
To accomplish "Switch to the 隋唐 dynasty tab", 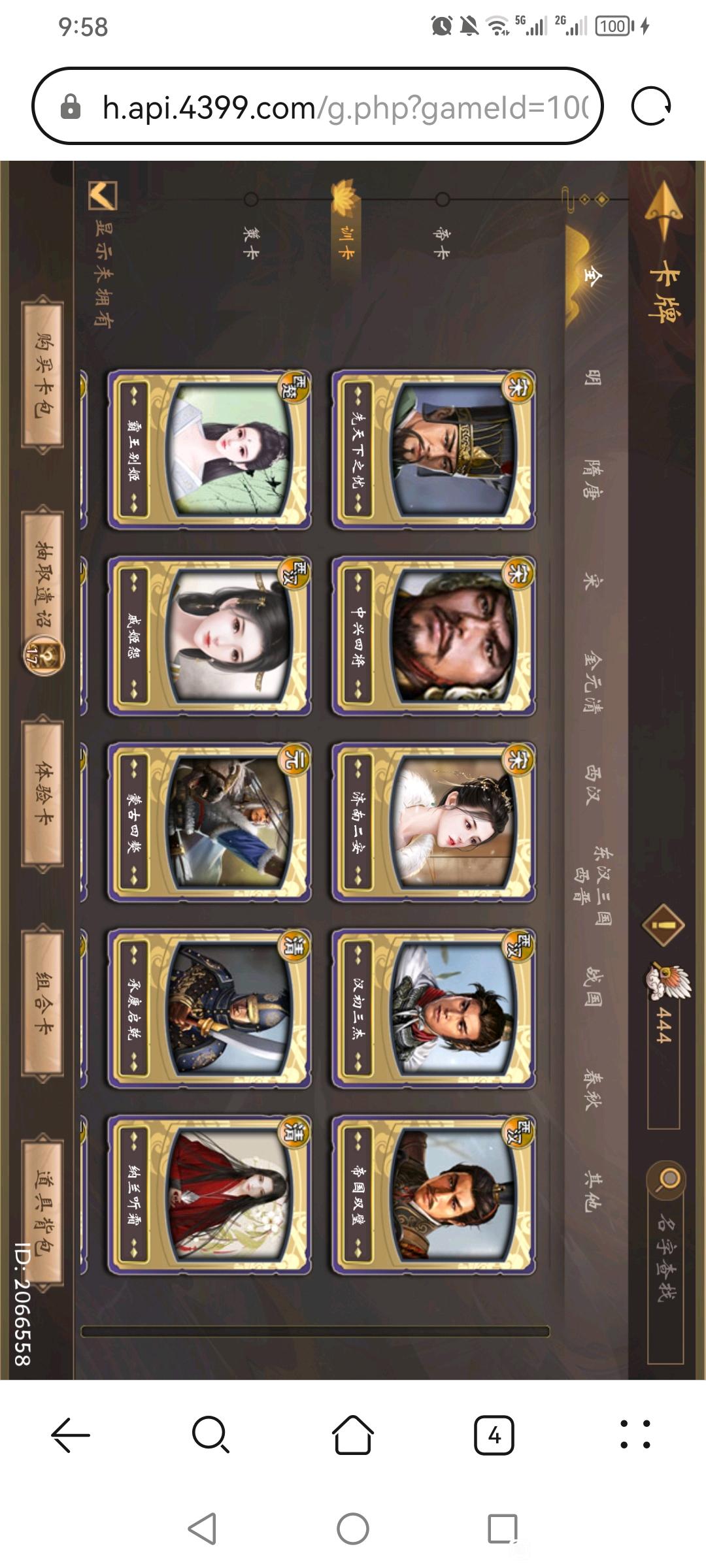I will (x=594, y=479).
